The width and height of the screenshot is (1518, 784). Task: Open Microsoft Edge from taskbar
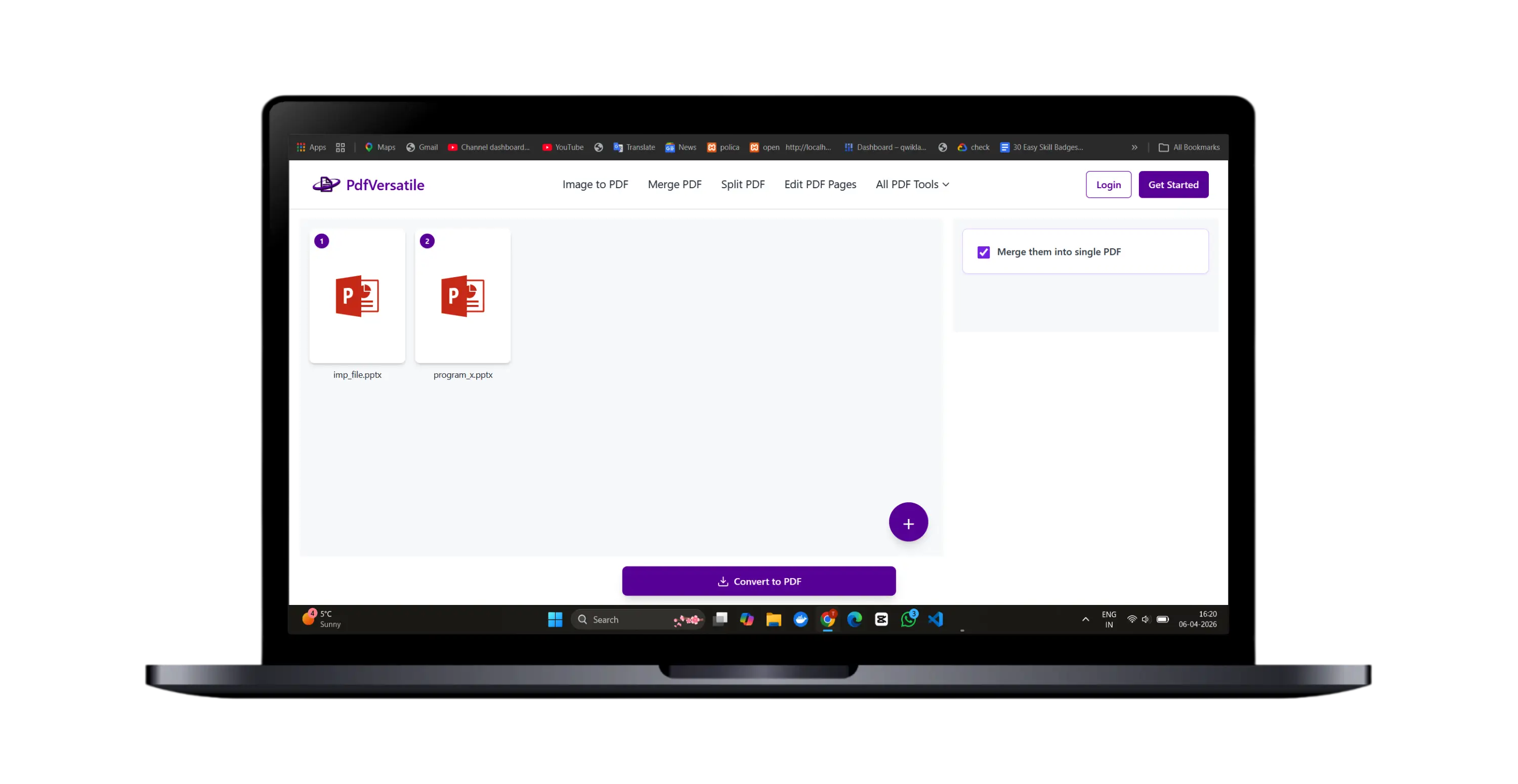(x=854, y=619)
